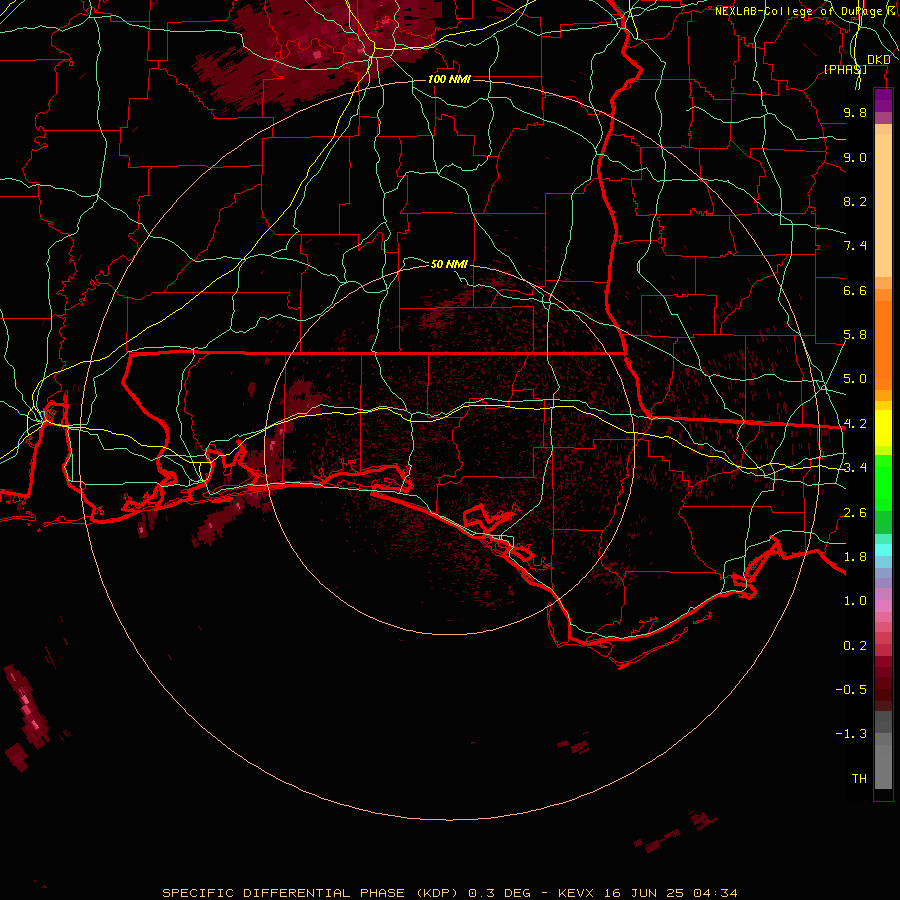This screenshot has height=900, width=900.
Task: Pick the yellow band of the color bar
Action: point(883,428)
